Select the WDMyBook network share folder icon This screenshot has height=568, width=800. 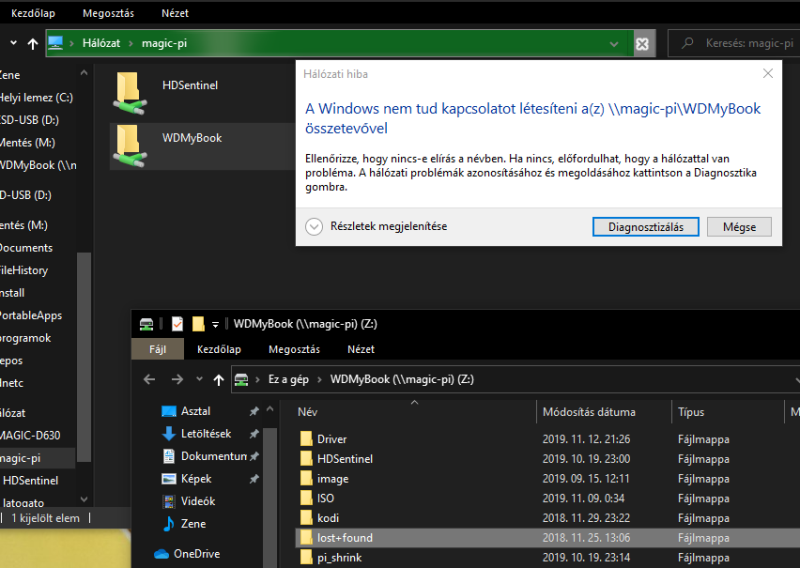[130, 145]
